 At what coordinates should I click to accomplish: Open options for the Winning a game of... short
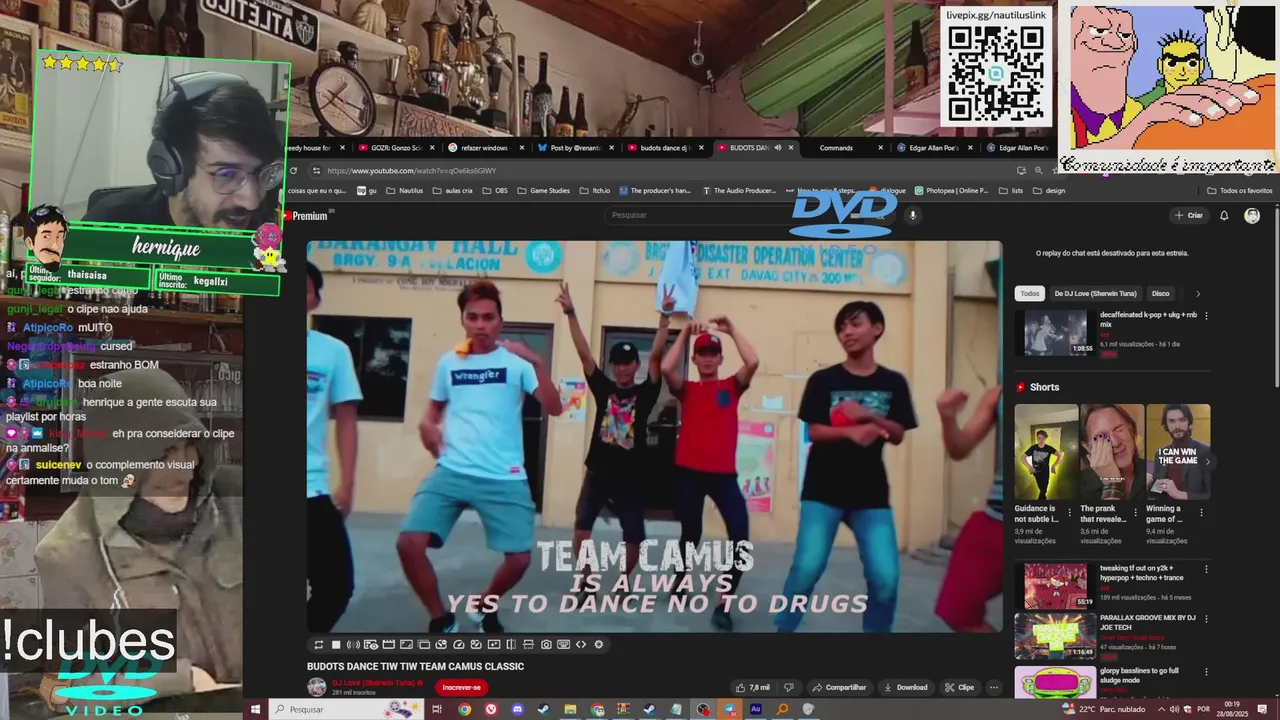pos(1201,513)
